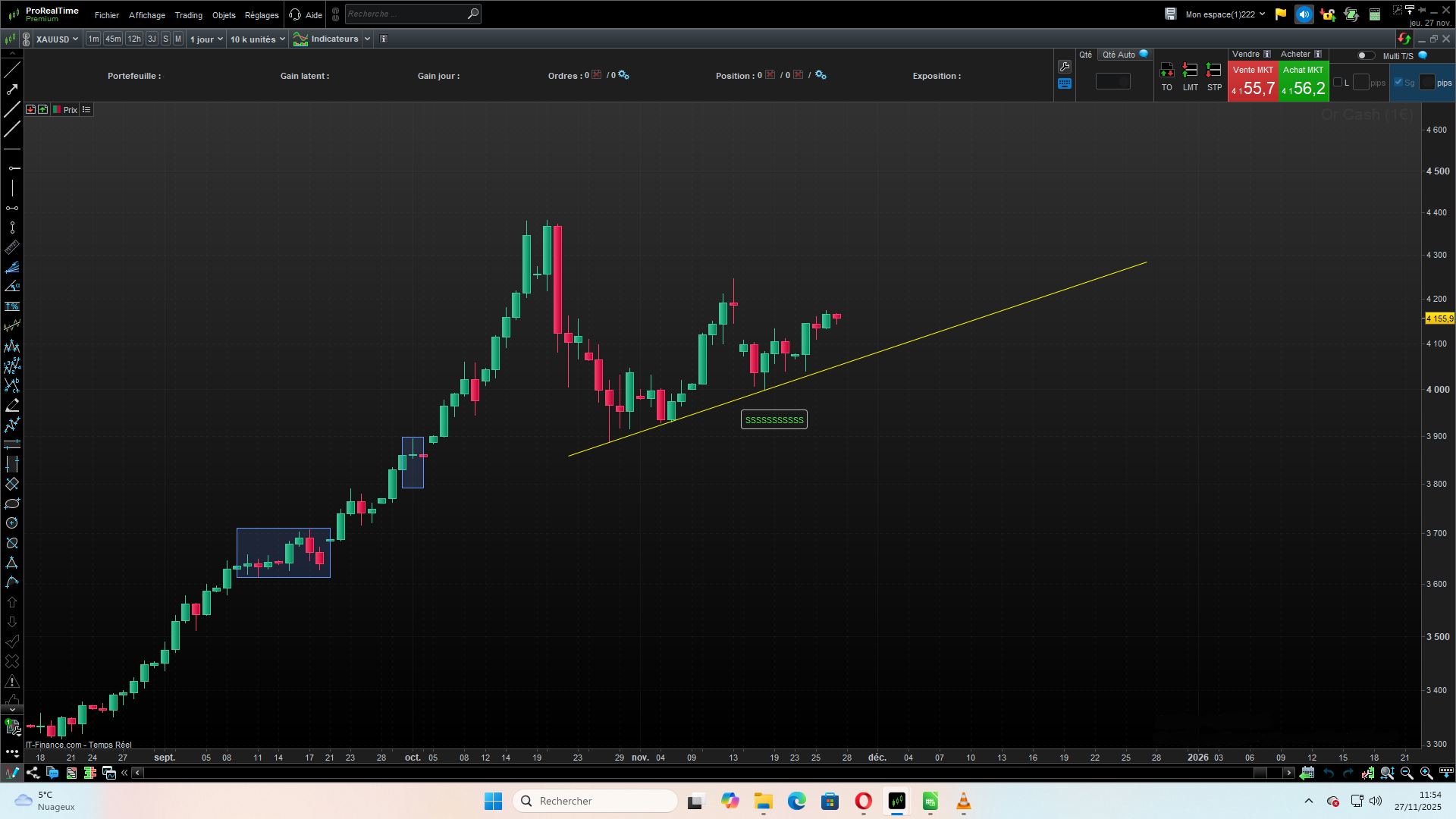Click the Vente MKT sell button

(1253, 82)
